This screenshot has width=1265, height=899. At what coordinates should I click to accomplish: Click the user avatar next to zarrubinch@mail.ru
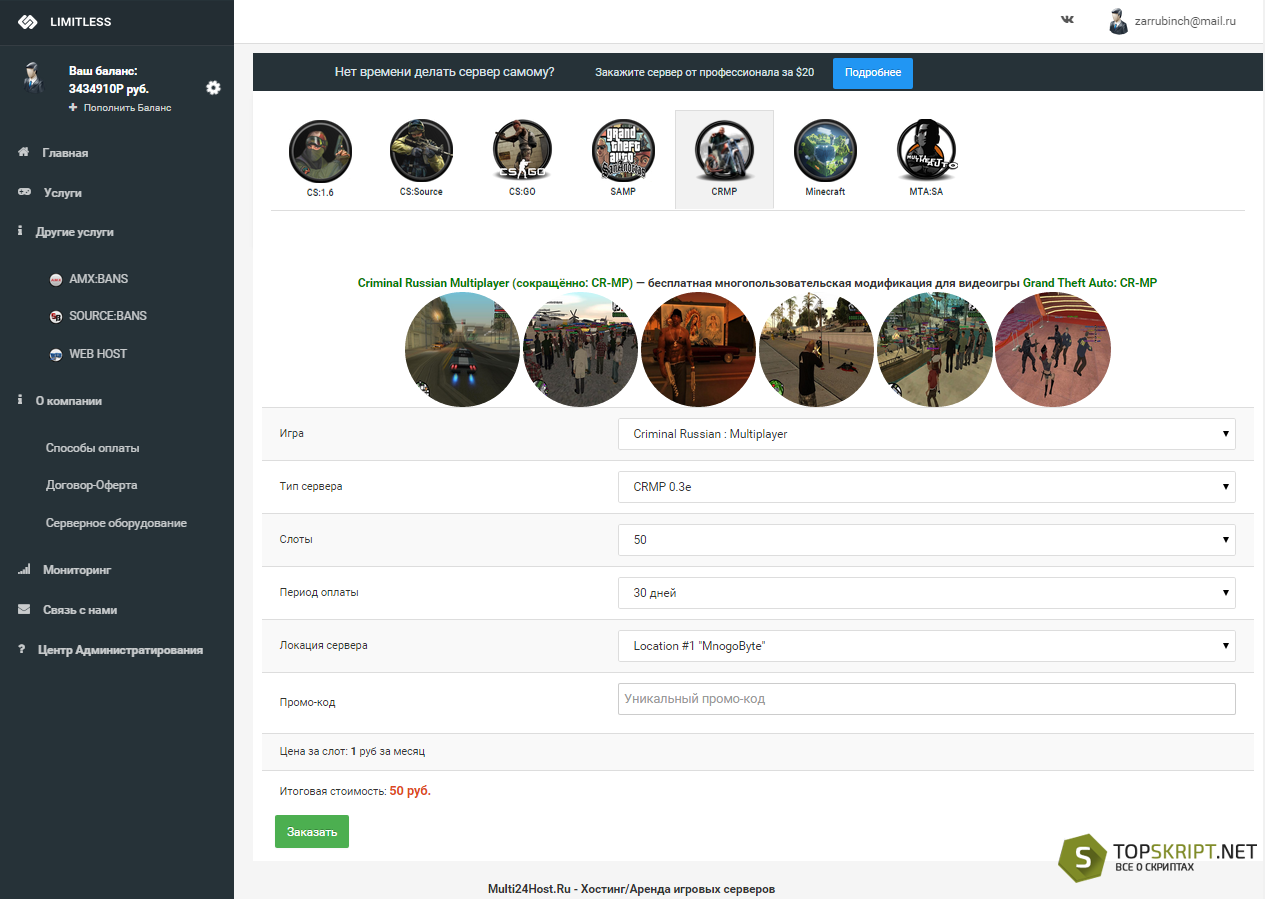[x=1118, y=21]
